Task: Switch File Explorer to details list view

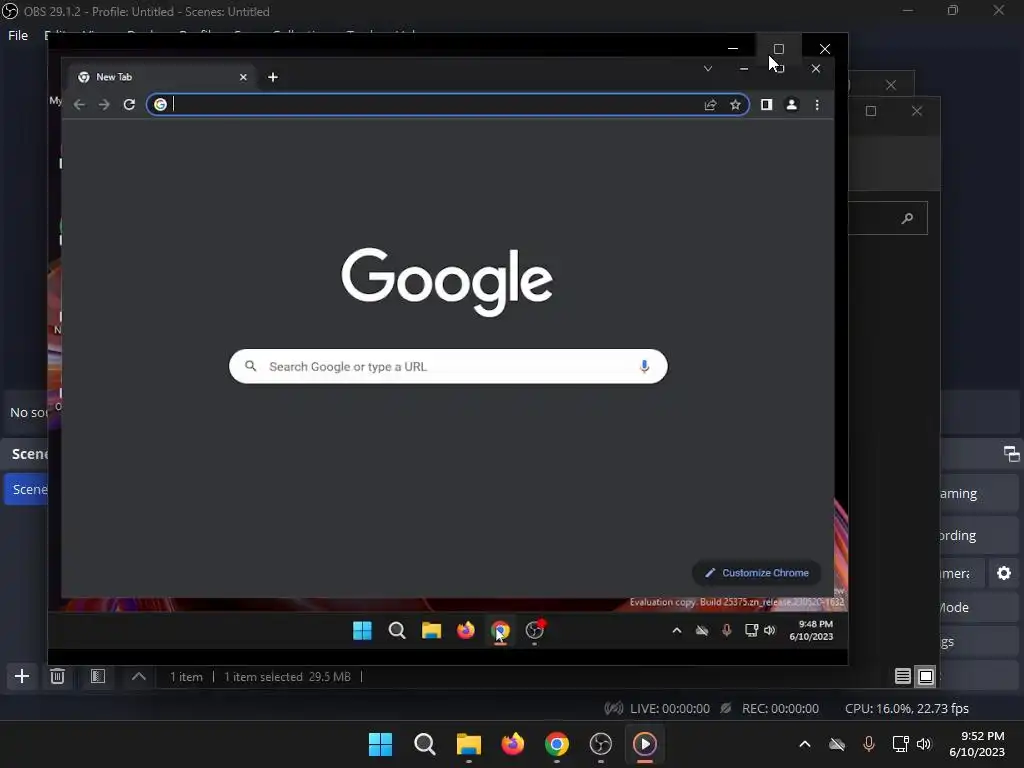Action: tap(903, 677)
